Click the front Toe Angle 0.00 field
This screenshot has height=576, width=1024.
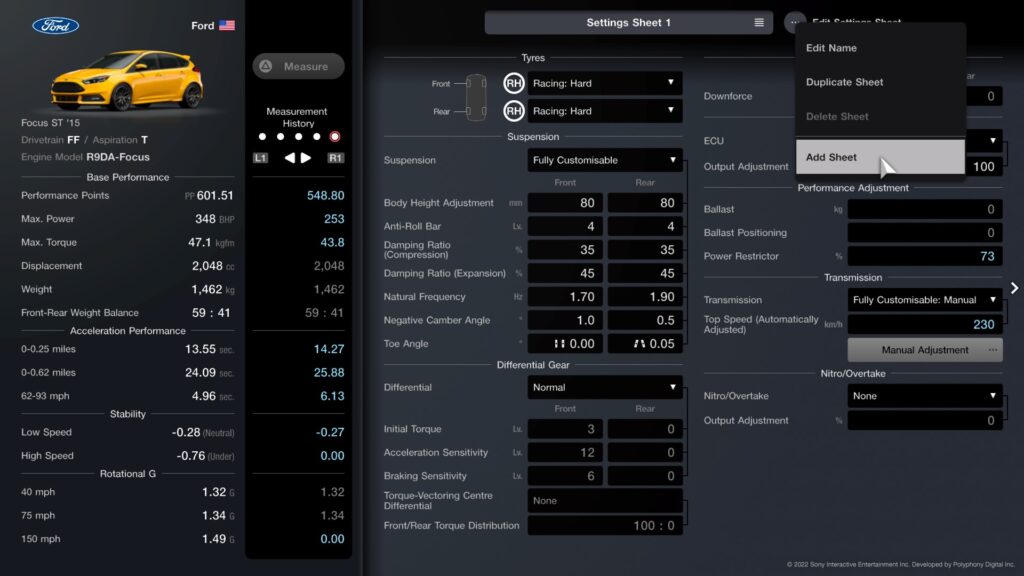(x=566, y=344)
